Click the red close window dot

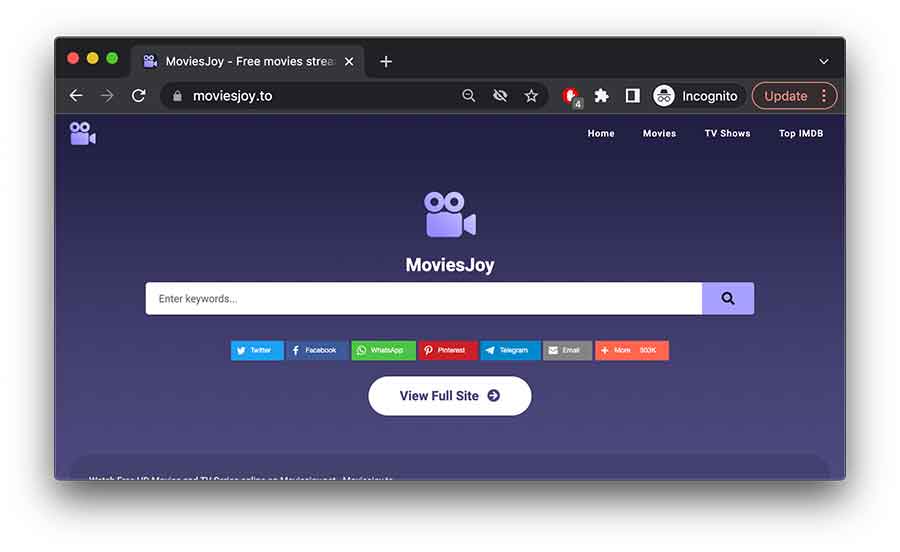[73, 58]
